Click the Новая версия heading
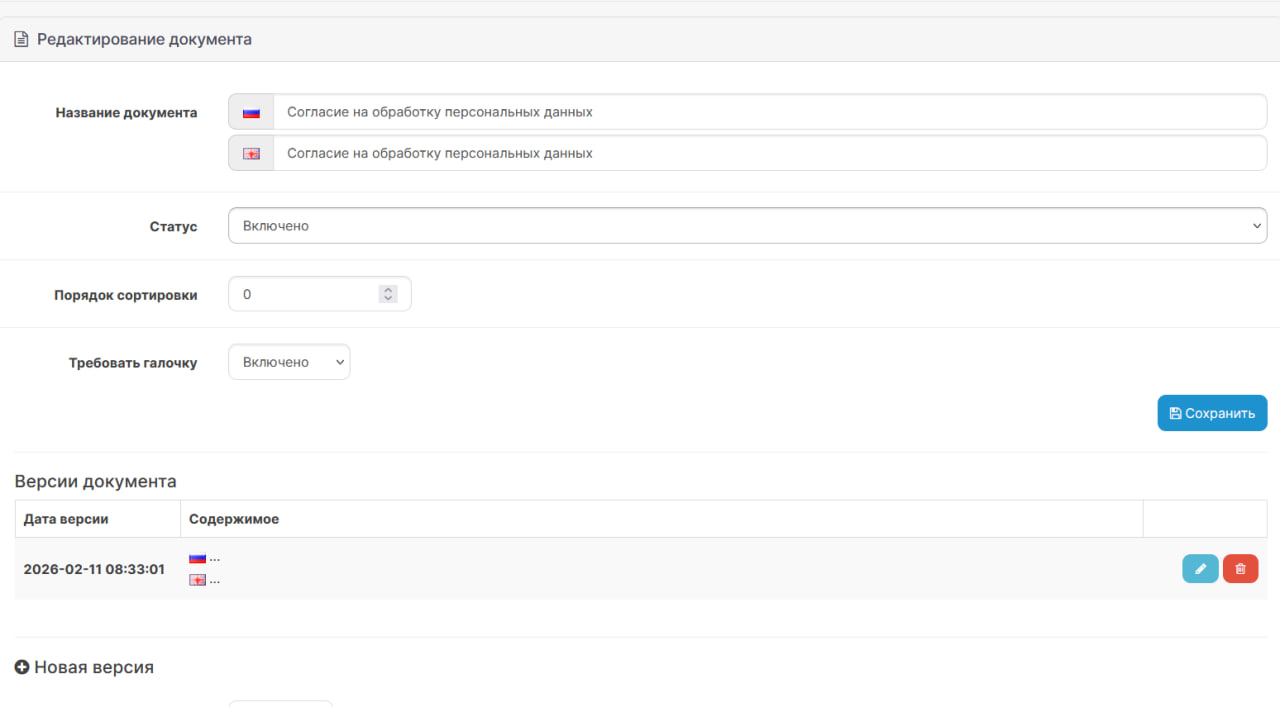 [x=94, y=667]
